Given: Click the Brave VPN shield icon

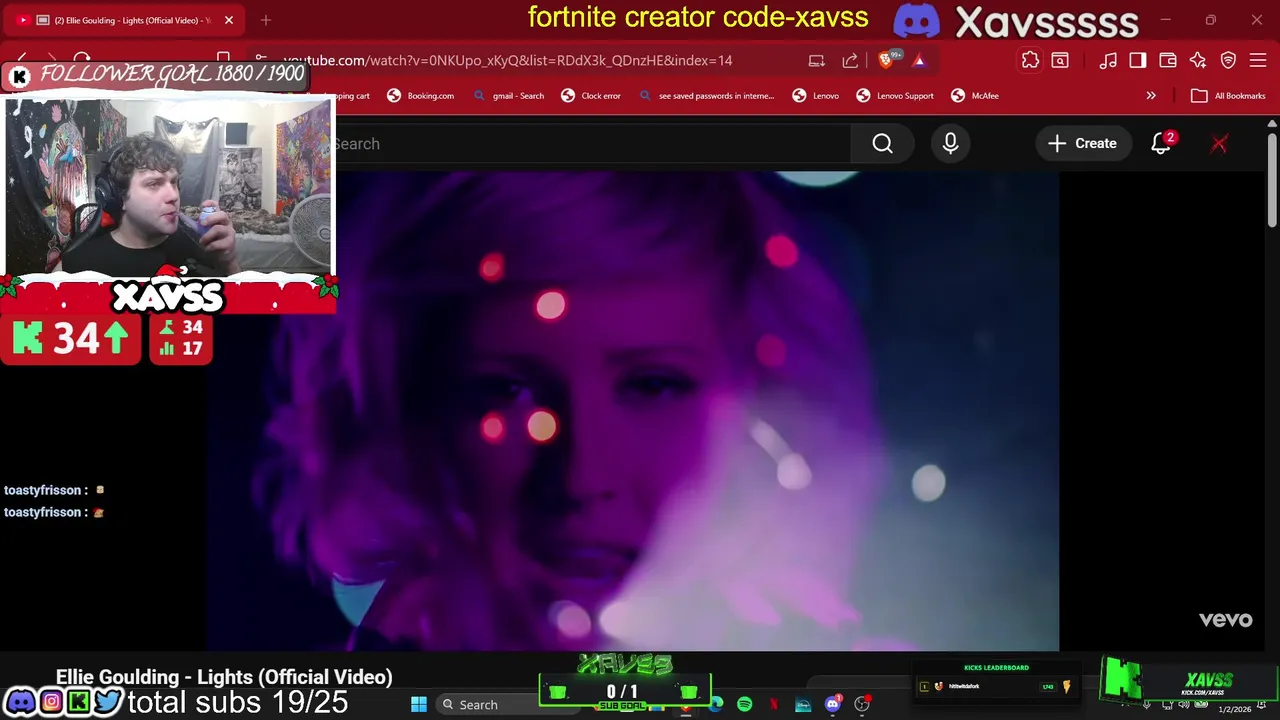Looking at the screenshot, I should point(1228,61).
